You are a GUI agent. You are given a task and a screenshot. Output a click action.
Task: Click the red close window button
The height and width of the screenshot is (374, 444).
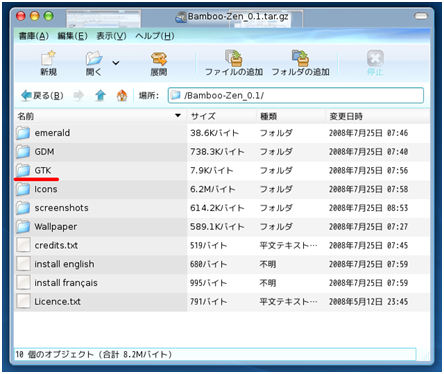21,16
